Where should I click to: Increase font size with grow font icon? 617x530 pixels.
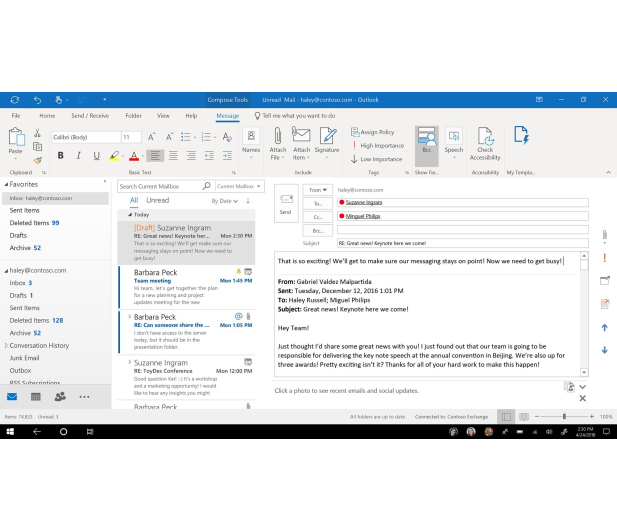tap(151, 137)
